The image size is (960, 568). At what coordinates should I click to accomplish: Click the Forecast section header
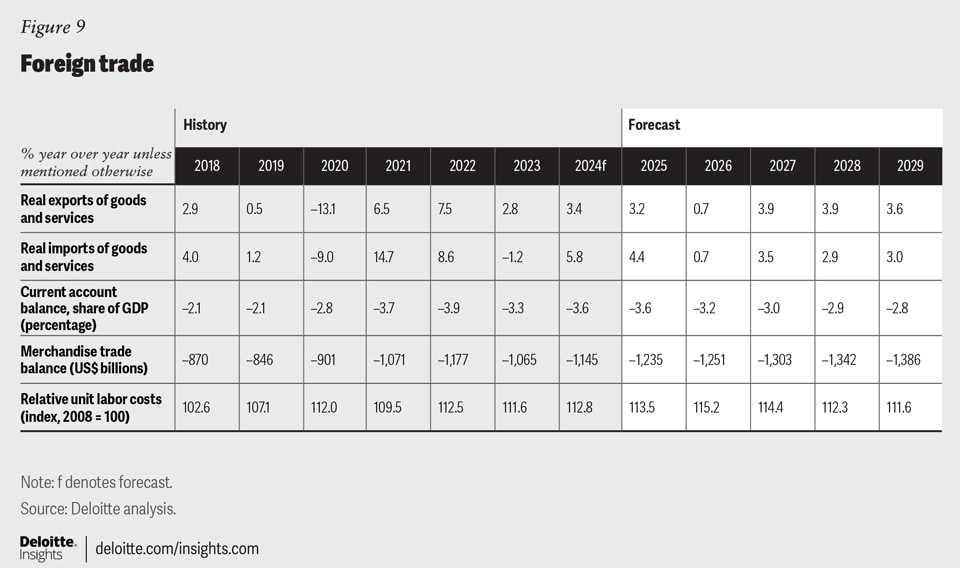click(x=654, y=125)
